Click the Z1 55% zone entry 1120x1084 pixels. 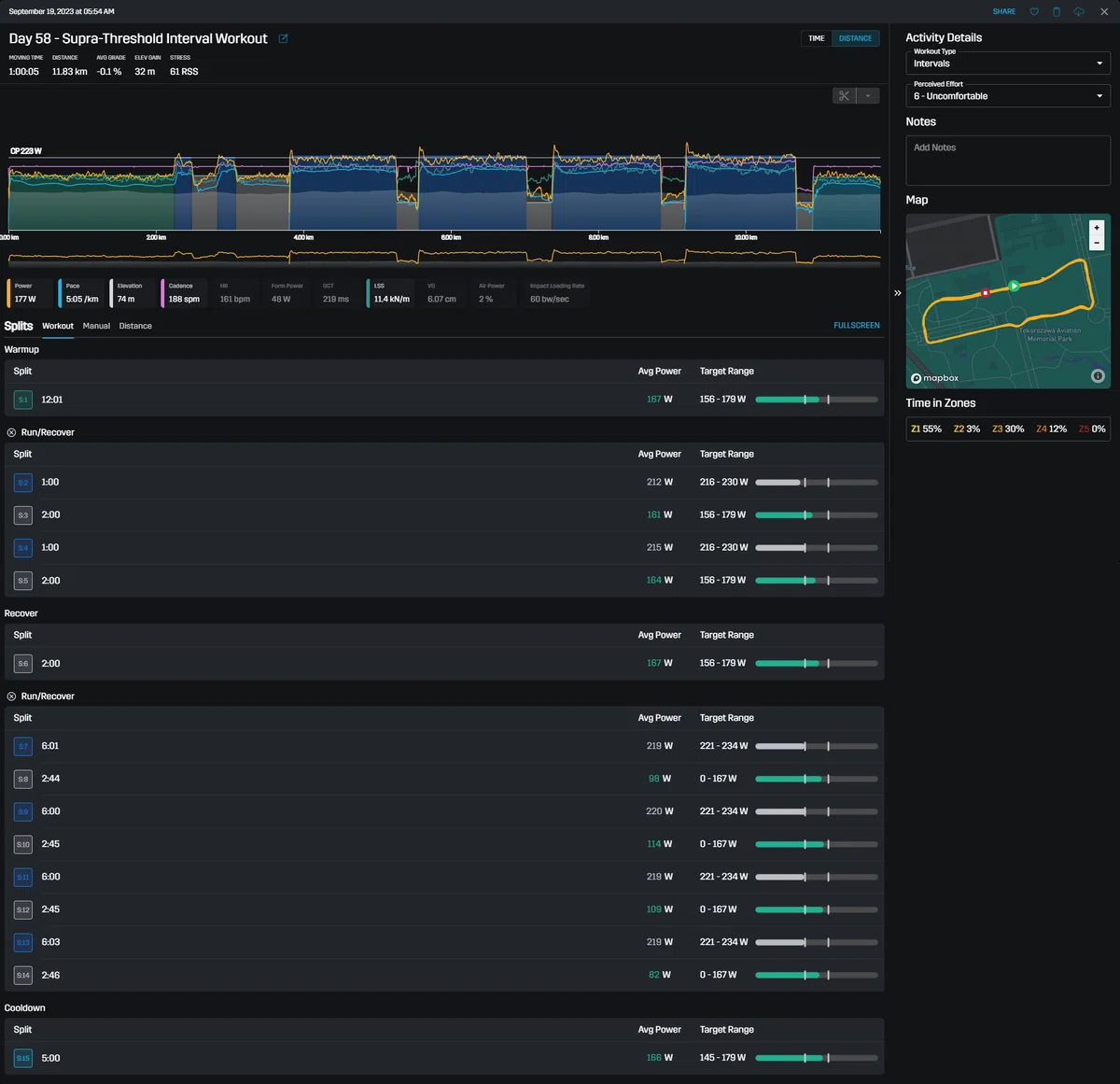pos(926,429)
